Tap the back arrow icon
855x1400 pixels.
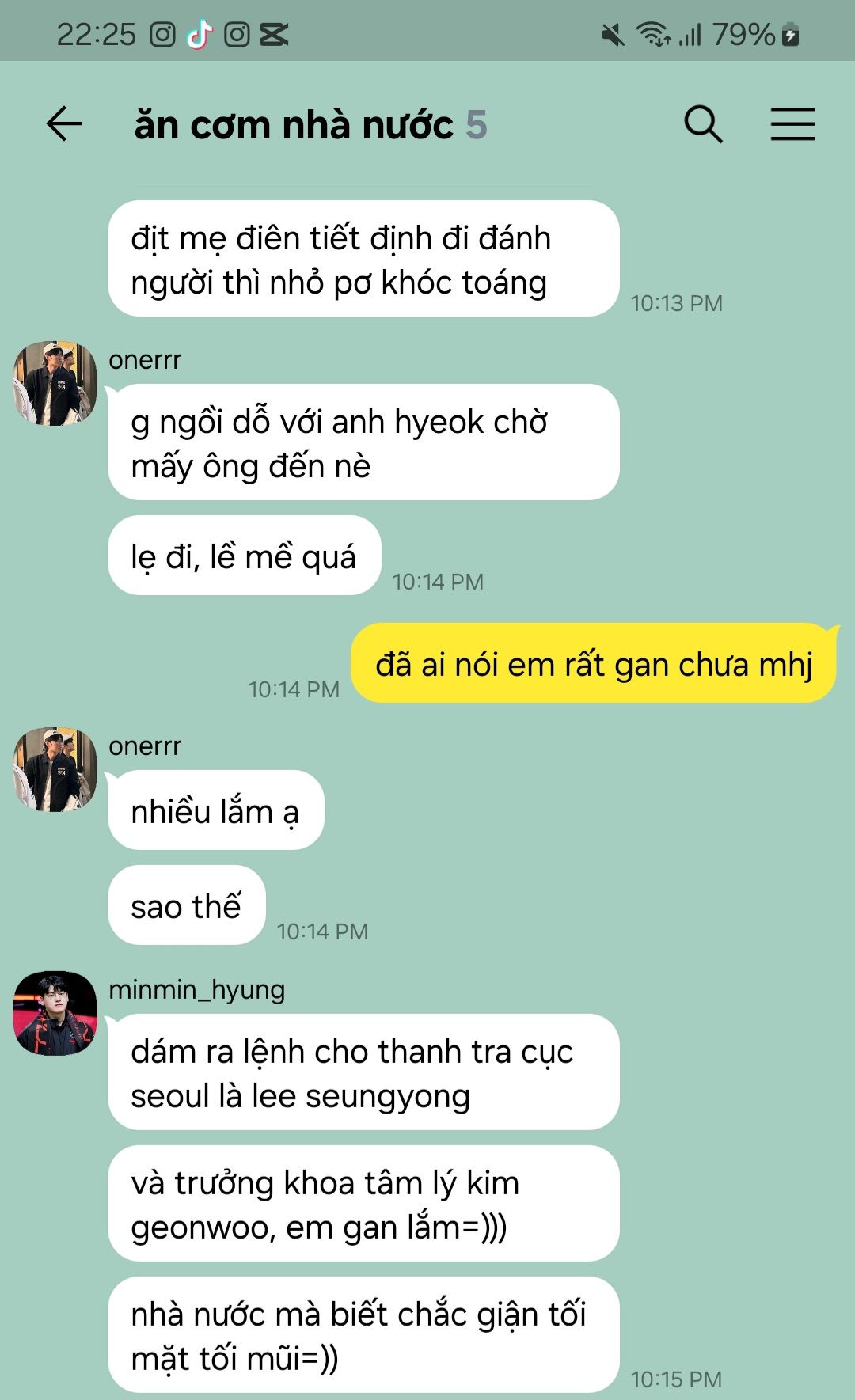point(64,124)
